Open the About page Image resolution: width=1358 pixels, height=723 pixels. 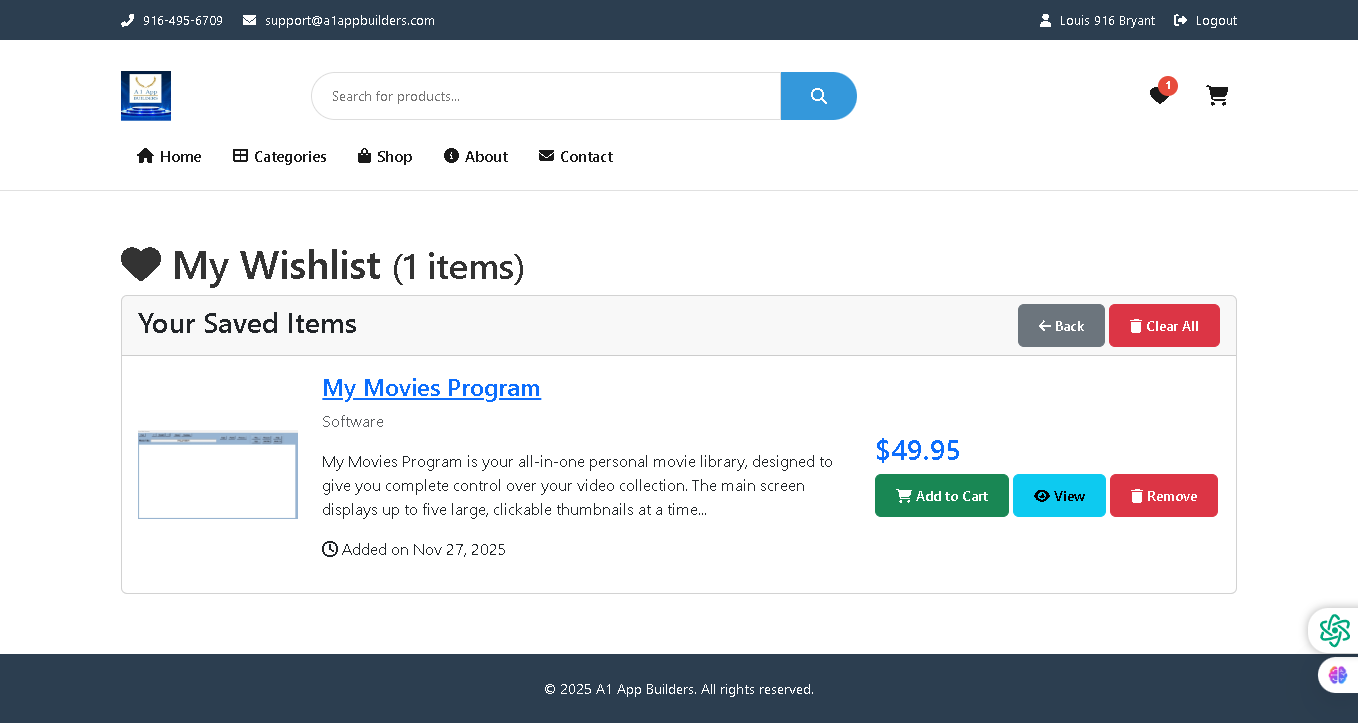476,156
